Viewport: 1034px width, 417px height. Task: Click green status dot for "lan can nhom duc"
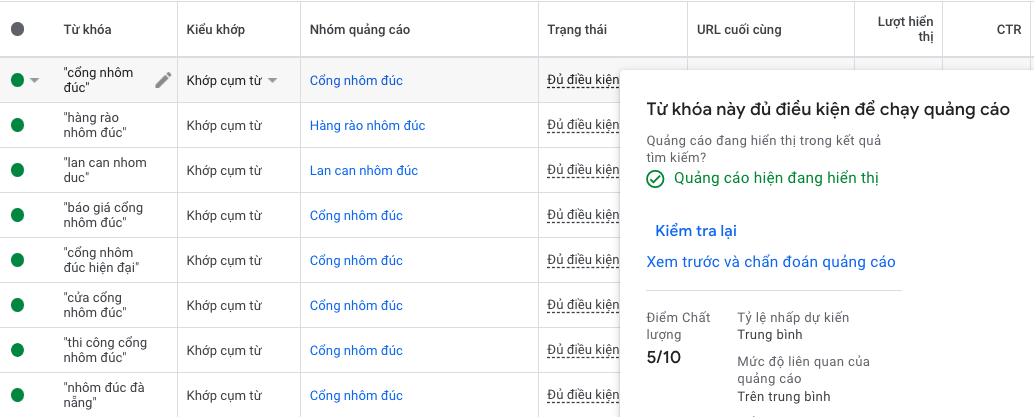(x=17, y=171)
